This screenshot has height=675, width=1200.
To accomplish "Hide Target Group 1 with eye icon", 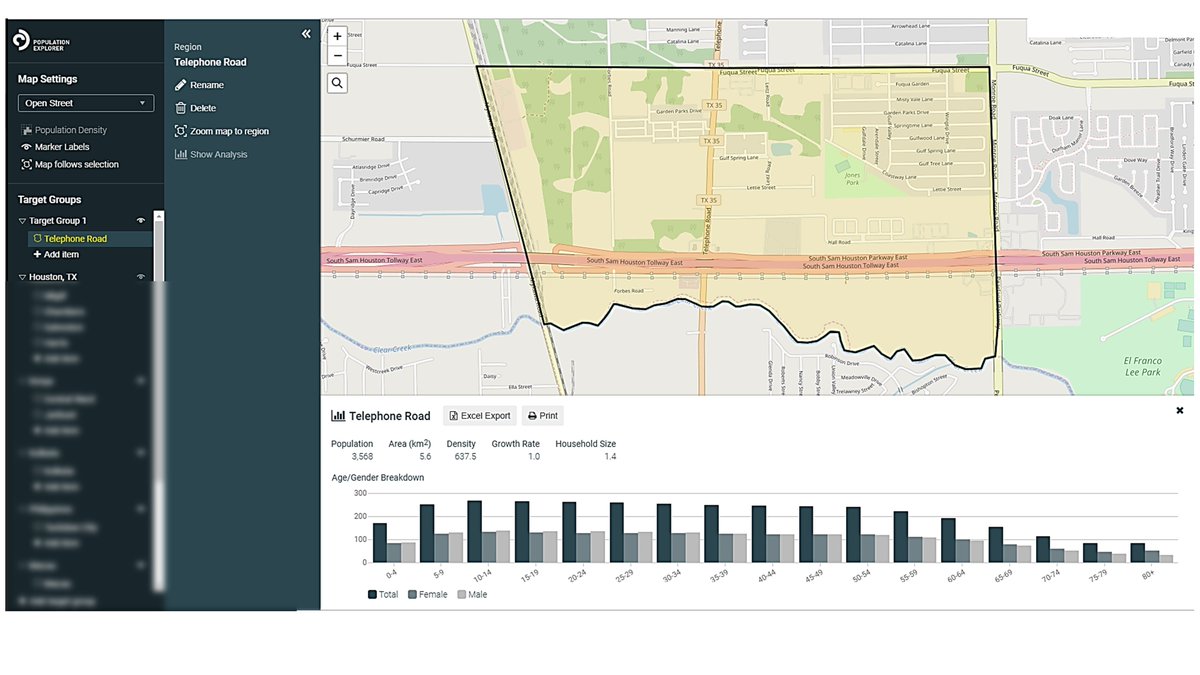I will point(141,220).
